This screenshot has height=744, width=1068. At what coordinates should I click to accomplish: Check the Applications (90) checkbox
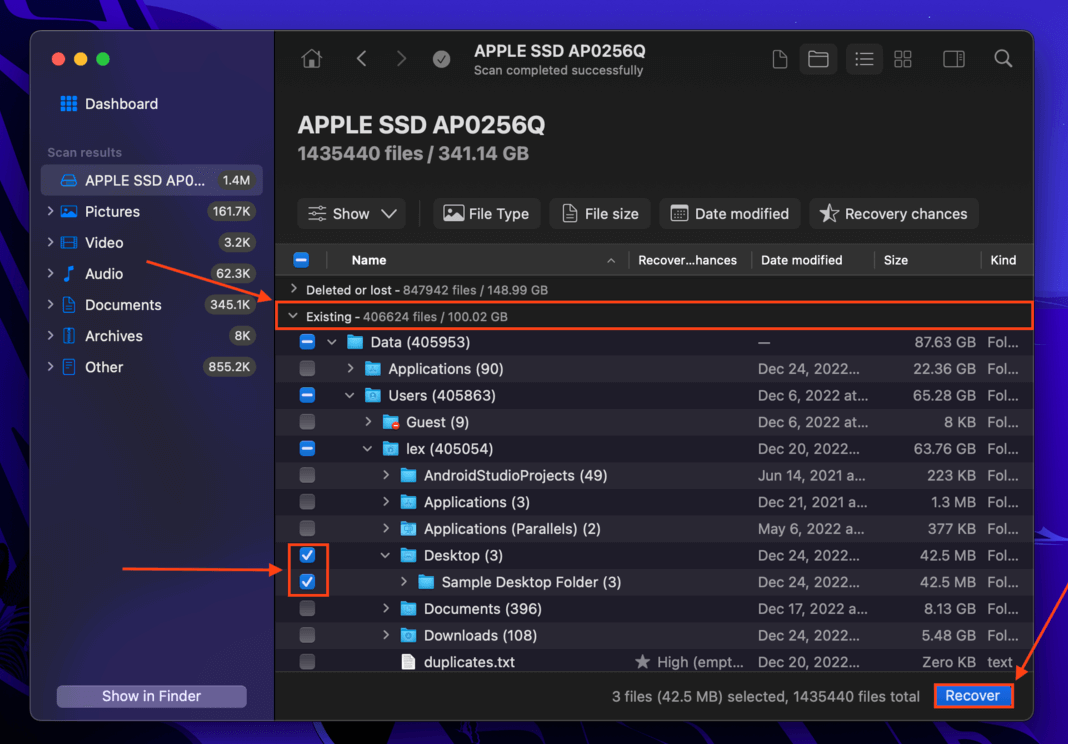point(307,369)
